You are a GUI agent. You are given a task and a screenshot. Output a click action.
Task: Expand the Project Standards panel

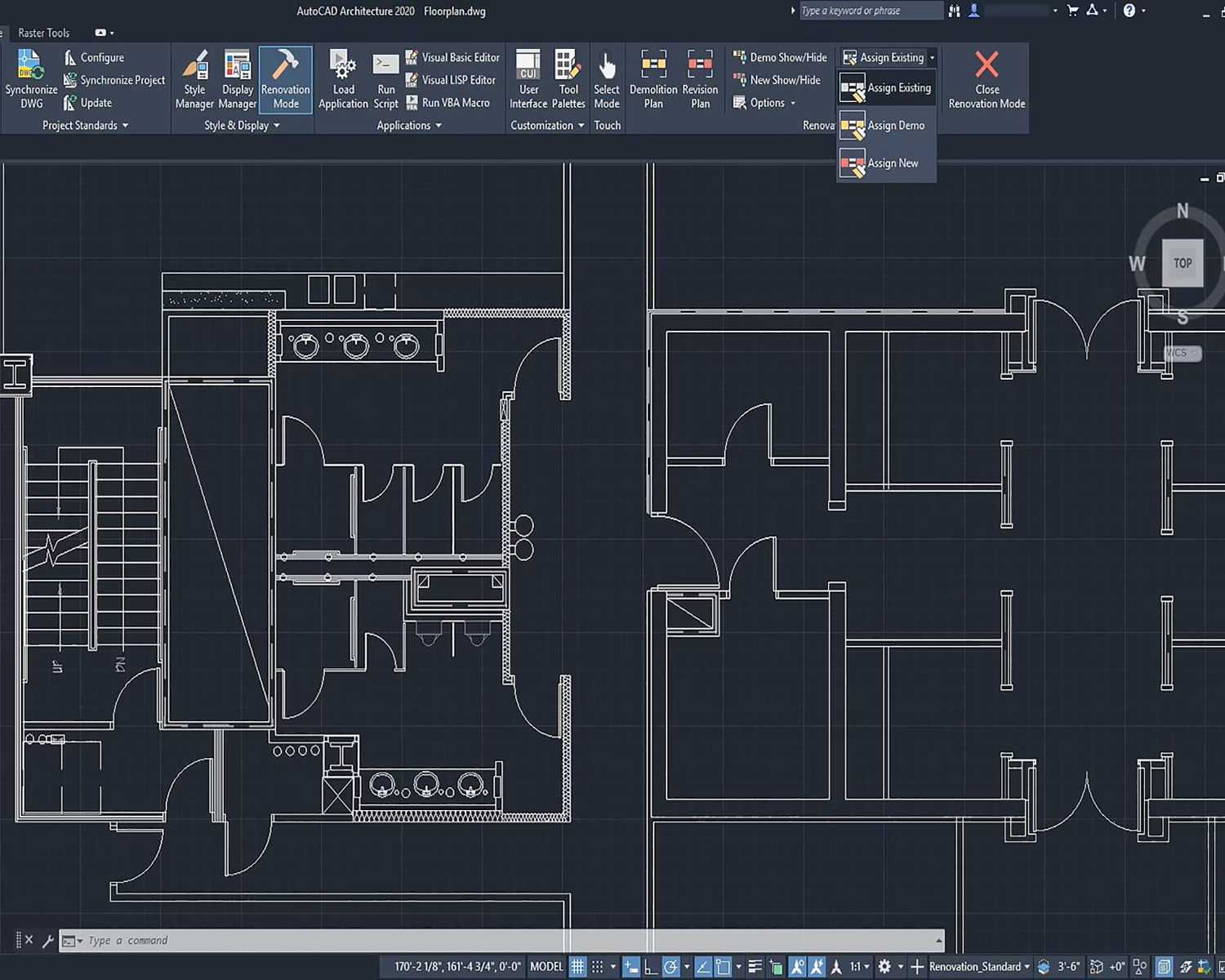[85, 126]
